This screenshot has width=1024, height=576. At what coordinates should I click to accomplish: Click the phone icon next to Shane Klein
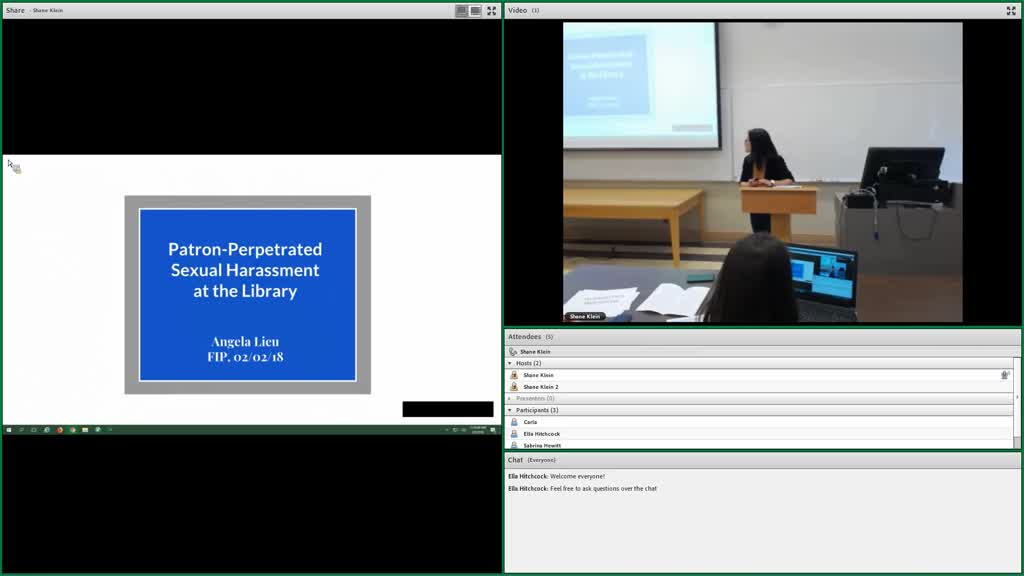pos(513,351)
